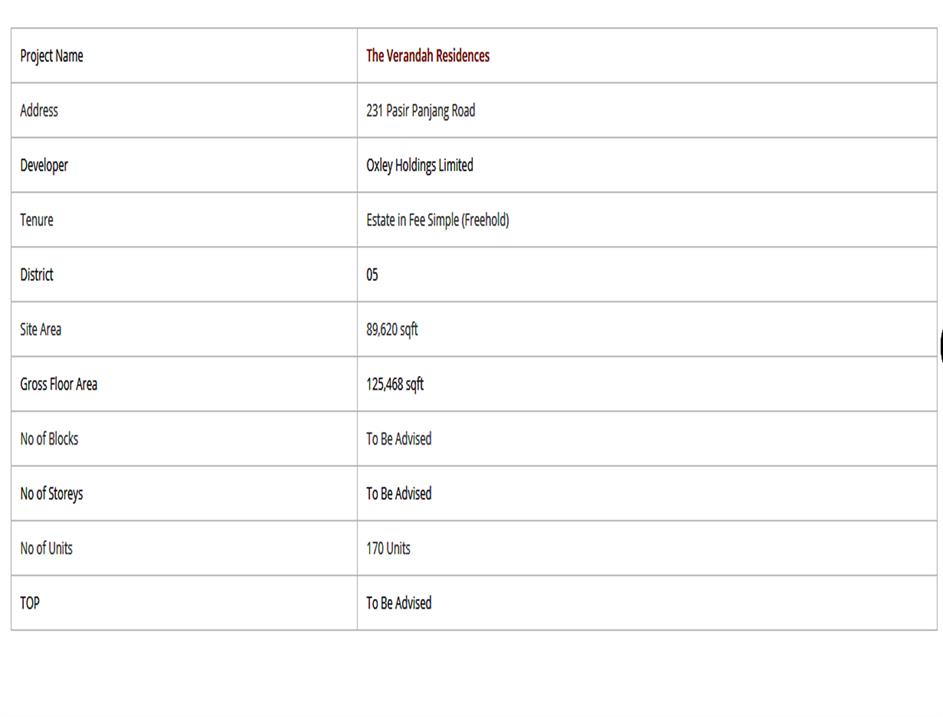Select the 89,620 sqft site area value
943x717 pixels.
[392, 330]
